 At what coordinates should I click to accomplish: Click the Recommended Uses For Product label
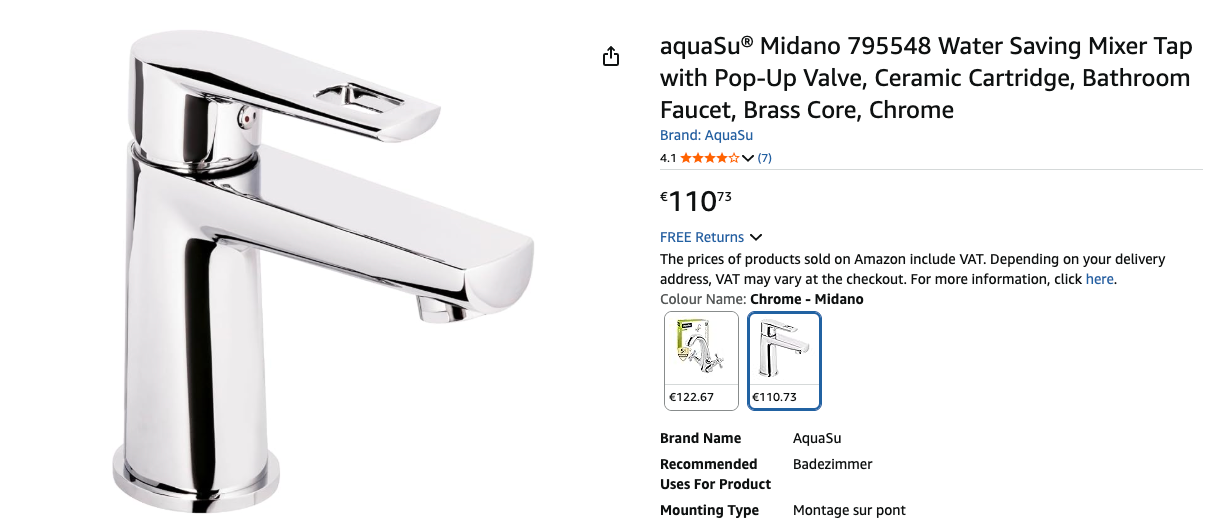[715, 474]
